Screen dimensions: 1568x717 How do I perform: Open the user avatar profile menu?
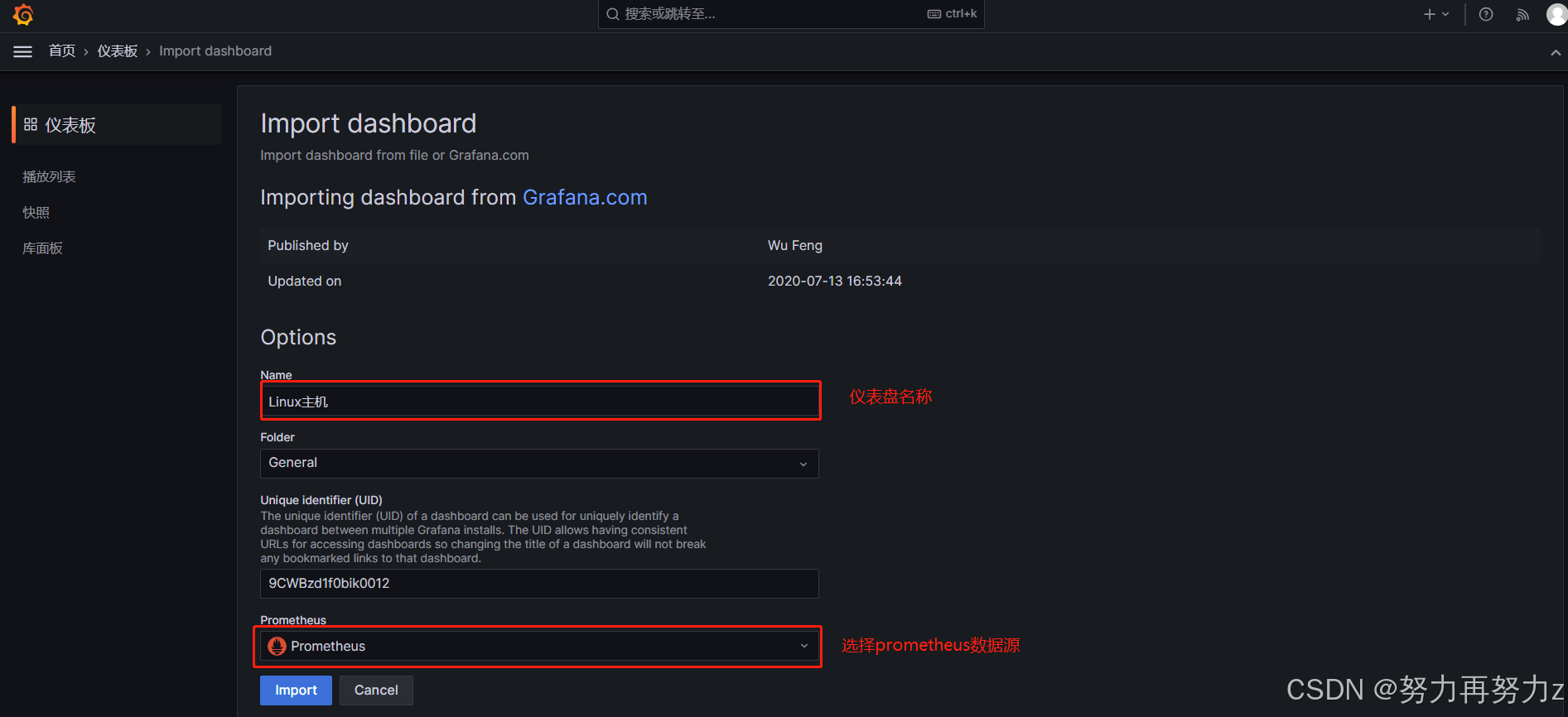click(x=1556, y=14)
